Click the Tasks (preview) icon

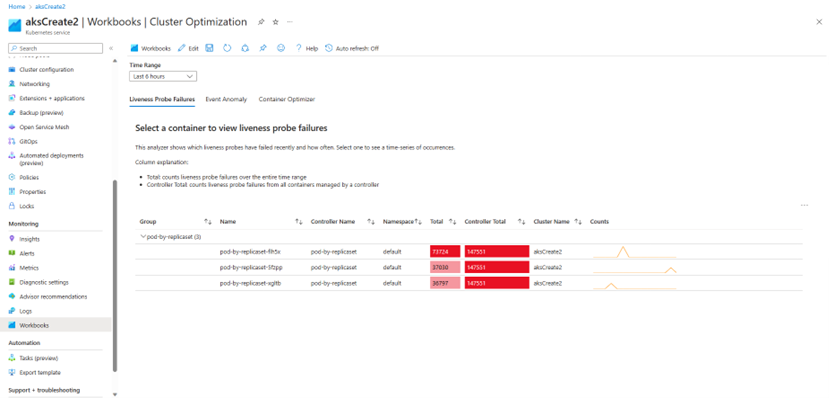12,358
